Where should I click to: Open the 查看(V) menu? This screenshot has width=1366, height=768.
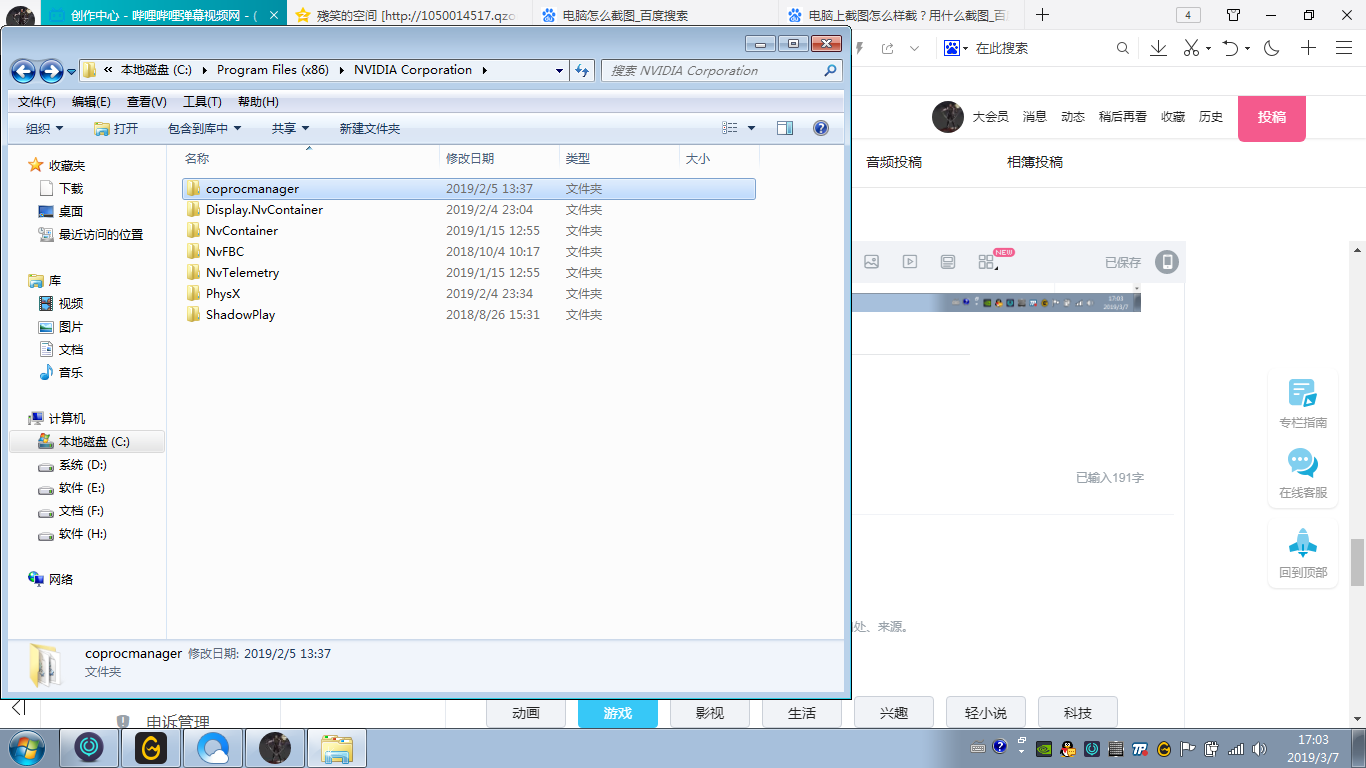click(147, 102)
